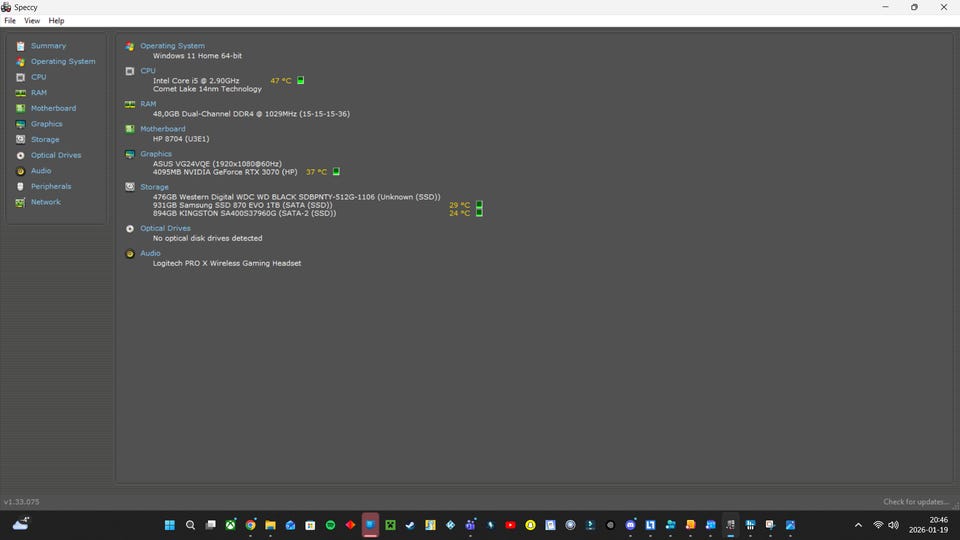Viewport: 960px width, 540px height.
Task: Click the ASUS VG24VQE monitor line
Action: point(217,164)
